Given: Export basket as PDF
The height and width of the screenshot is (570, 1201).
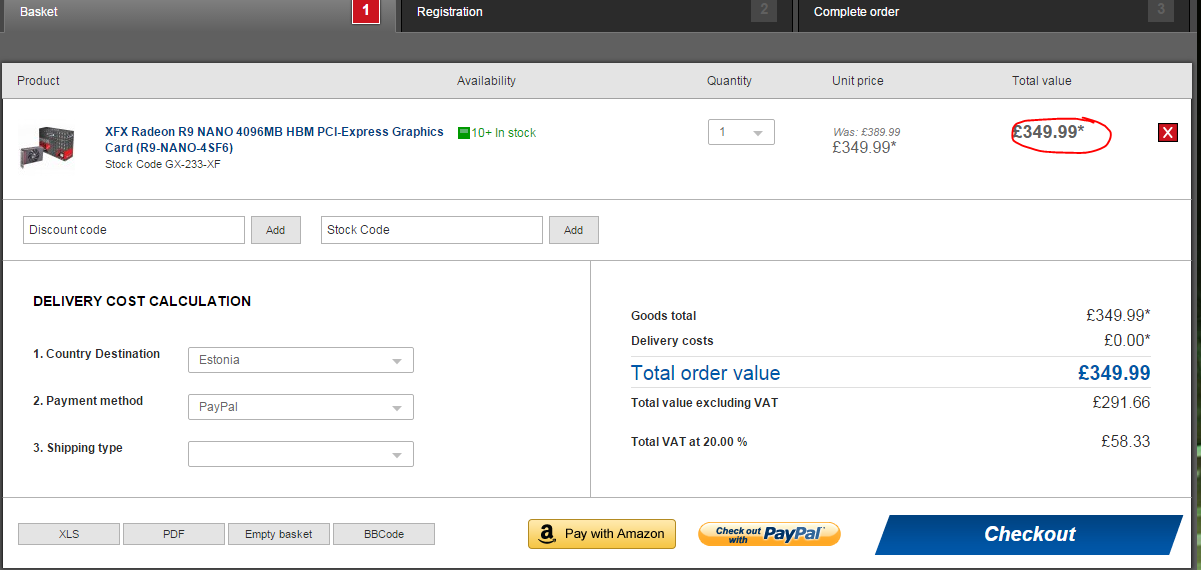Looking at the screenshot, I should (x=174, y=534).
